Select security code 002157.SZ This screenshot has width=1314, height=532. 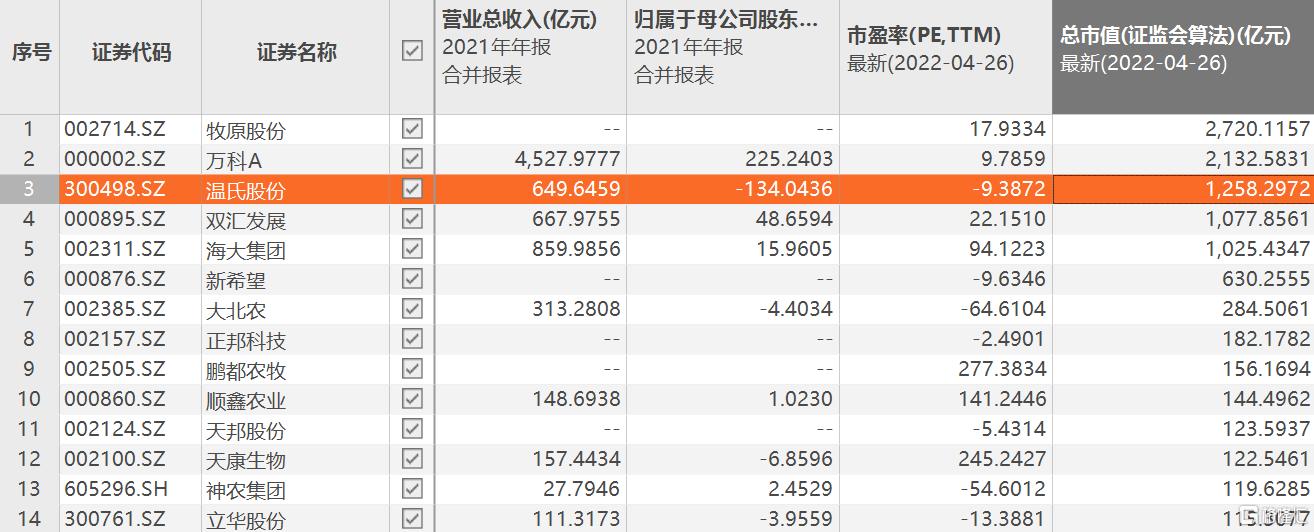coord(115,339)
